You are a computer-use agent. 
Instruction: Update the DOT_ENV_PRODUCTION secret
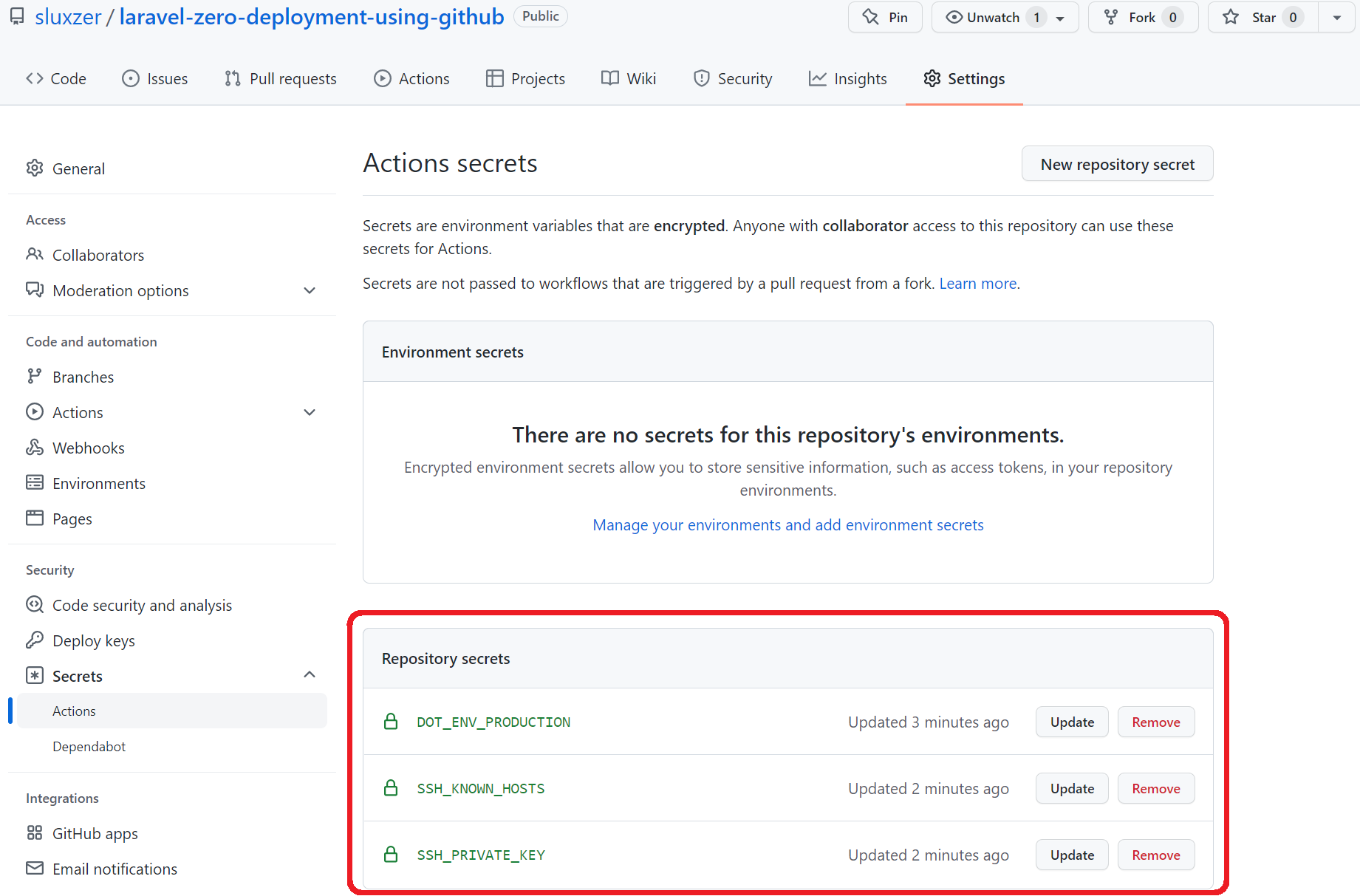tap(1072, 722)
